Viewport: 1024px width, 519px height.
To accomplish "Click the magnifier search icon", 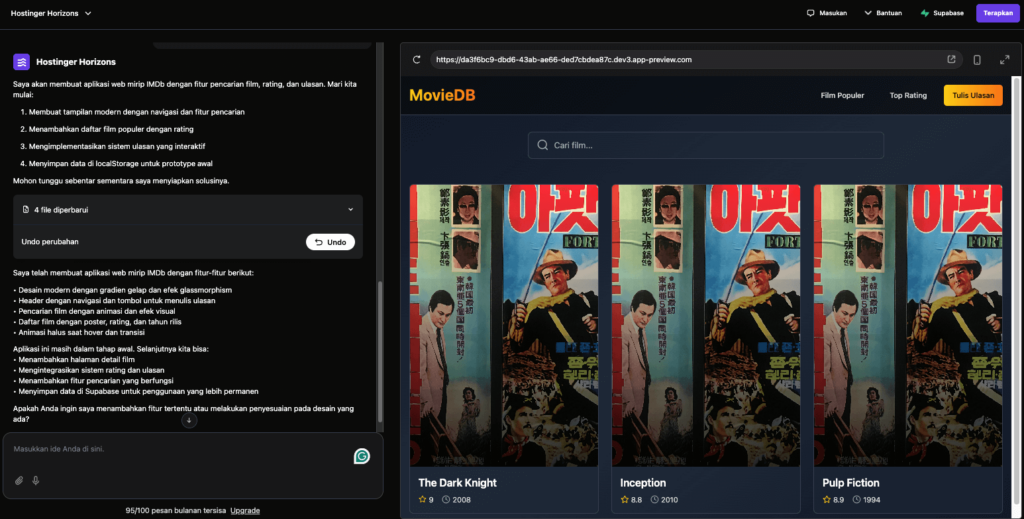I will click(x=543, y=145).
